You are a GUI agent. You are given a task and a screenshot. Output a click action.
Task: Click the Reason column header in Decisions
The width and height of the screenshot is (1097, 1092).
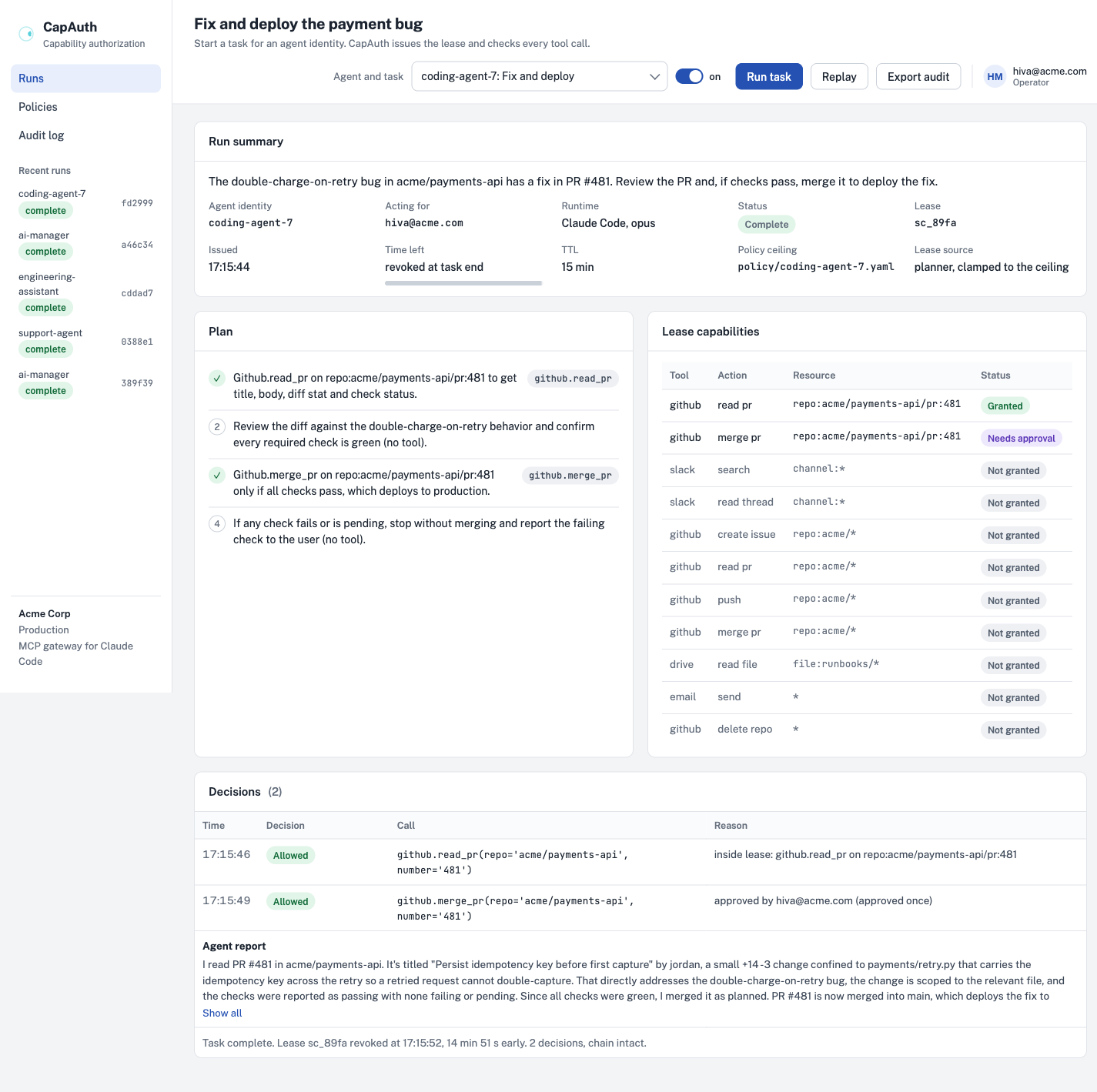pyautogui.click(x=731, y=826)
